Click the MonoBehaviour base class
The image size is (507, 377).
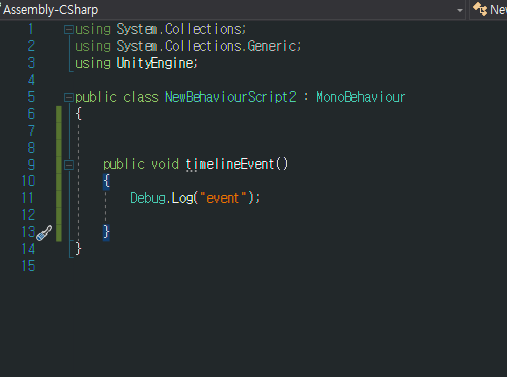(360, 97)
